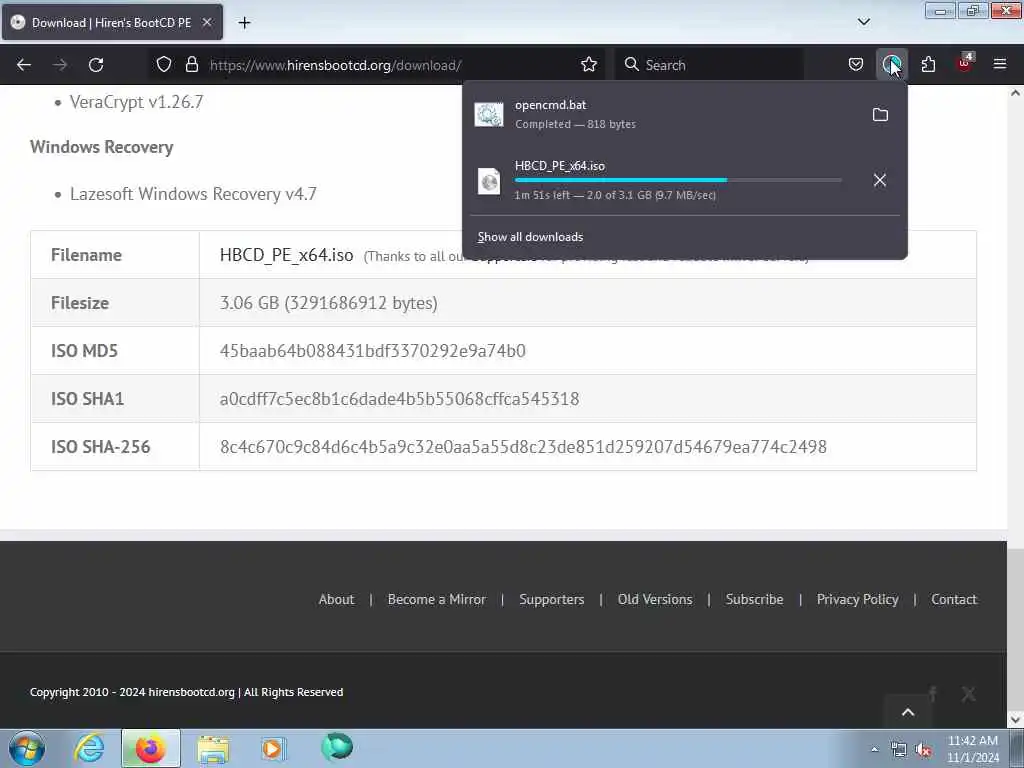
Task: Open Windows Explorer from the taskbar
Action: tap(213, 748)
